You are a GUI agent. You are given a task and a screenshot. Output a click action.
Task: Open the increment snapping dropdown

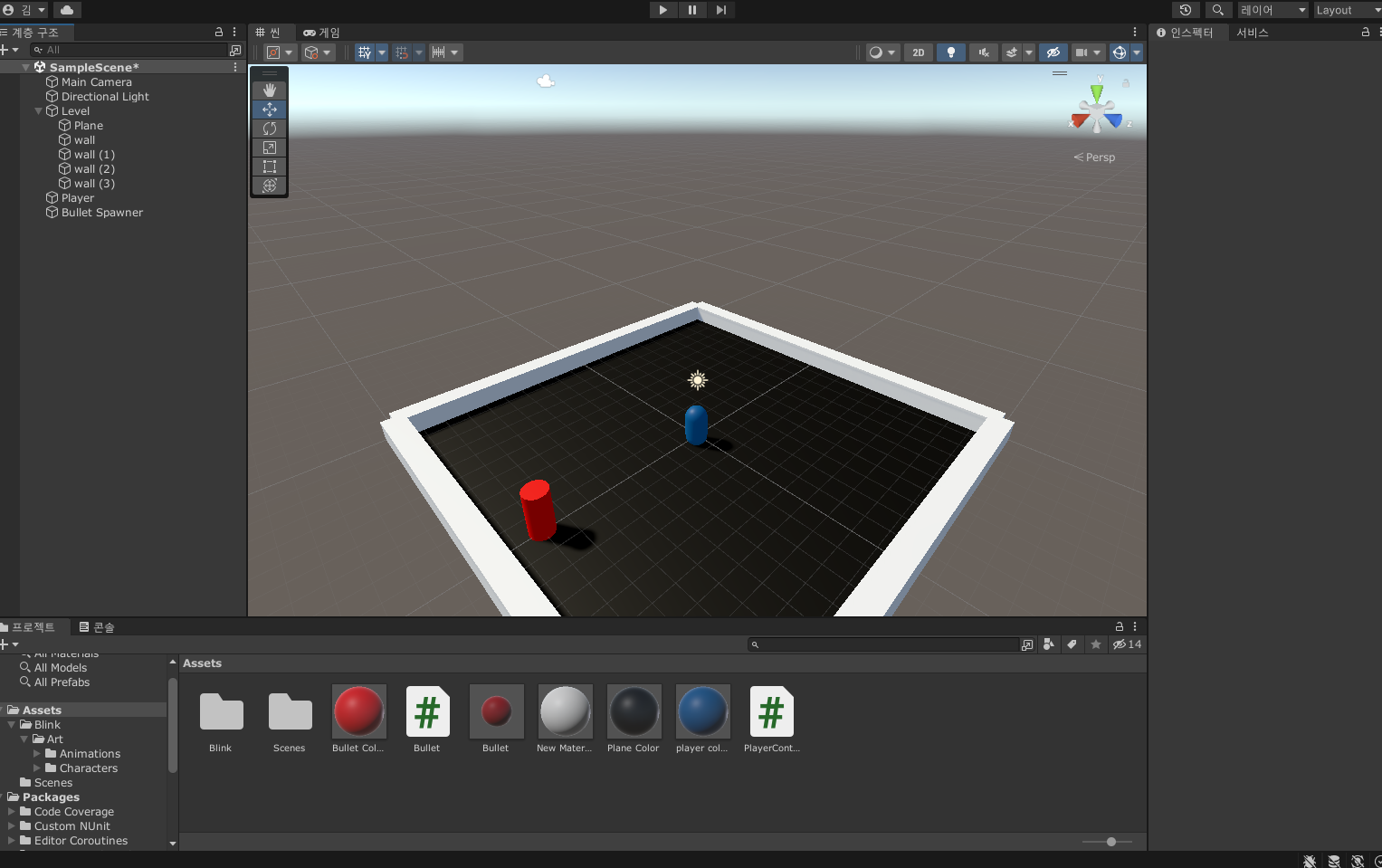tap(445, 52)
